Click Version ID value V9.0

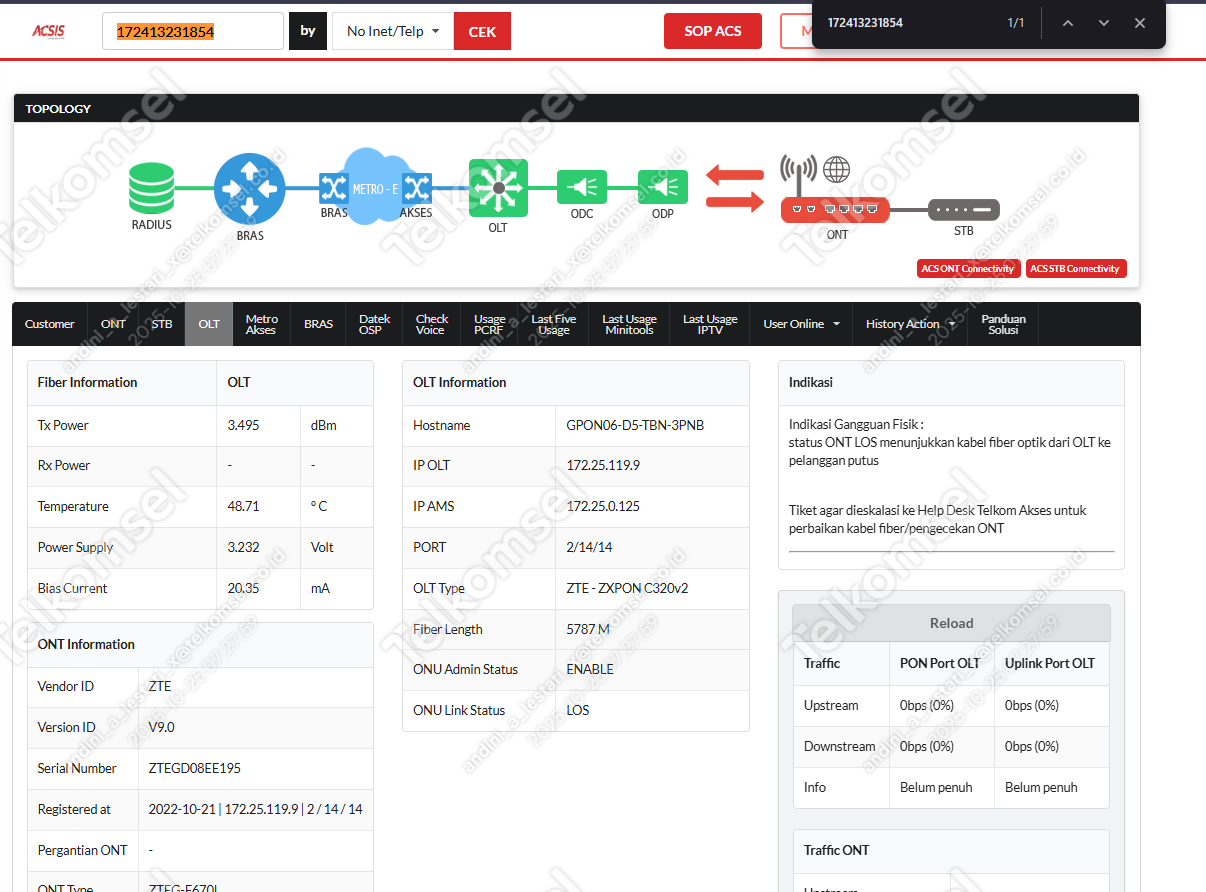click(x=161, y=727)
